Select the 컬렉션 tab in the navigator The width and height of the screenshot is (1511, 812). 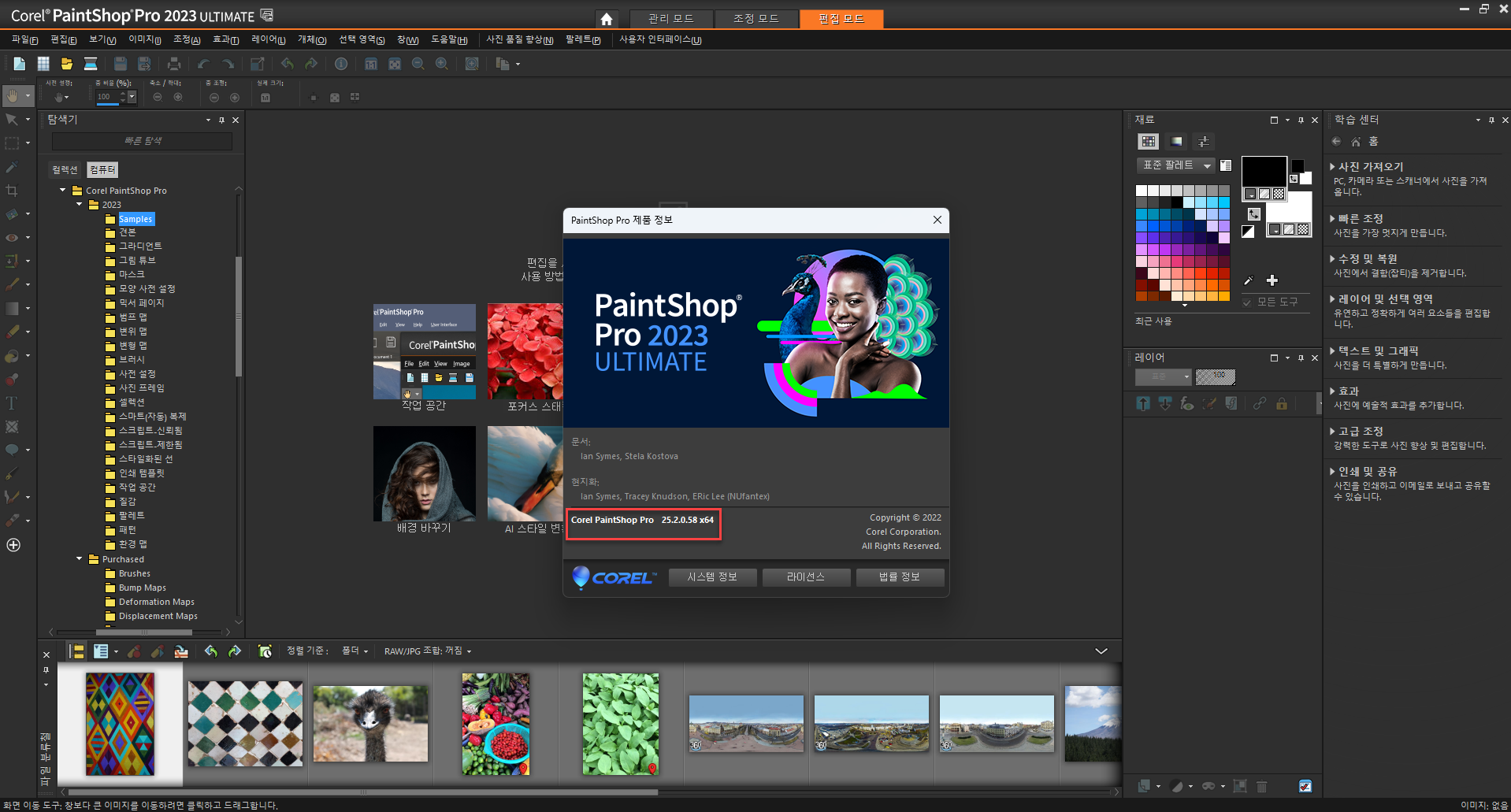tap(65, 169)
